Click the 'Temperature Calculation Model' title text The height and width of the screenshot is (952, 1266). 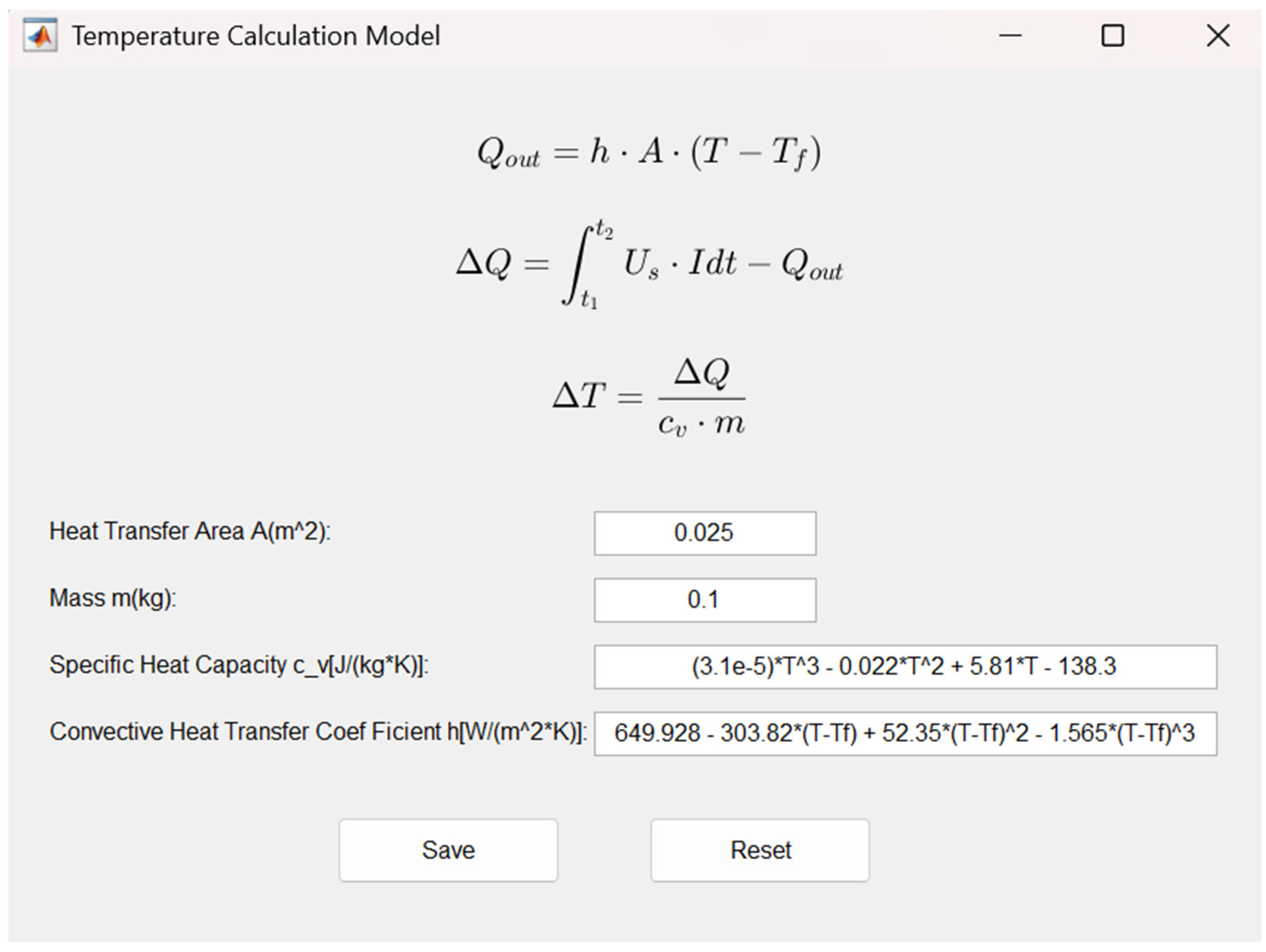click(256, 36)
